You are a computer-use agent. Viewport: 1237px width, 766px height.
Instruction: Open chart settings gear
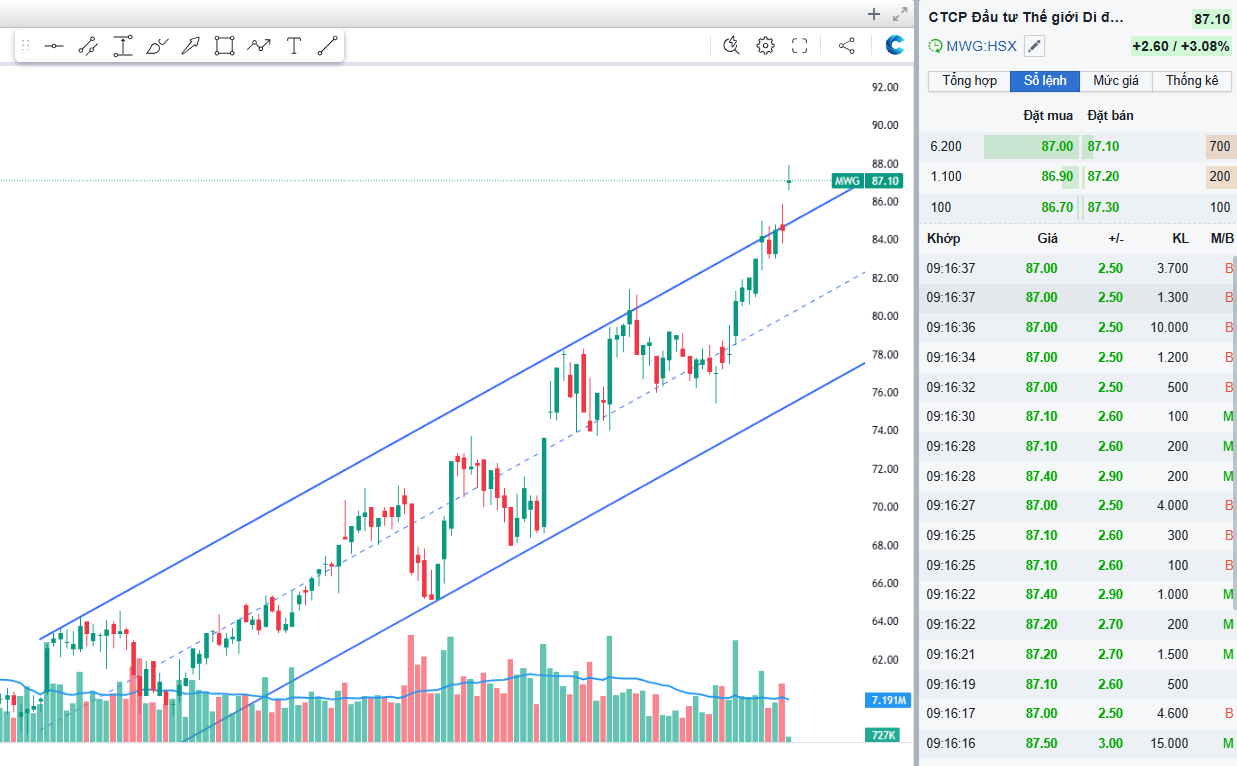click(765, 45)
